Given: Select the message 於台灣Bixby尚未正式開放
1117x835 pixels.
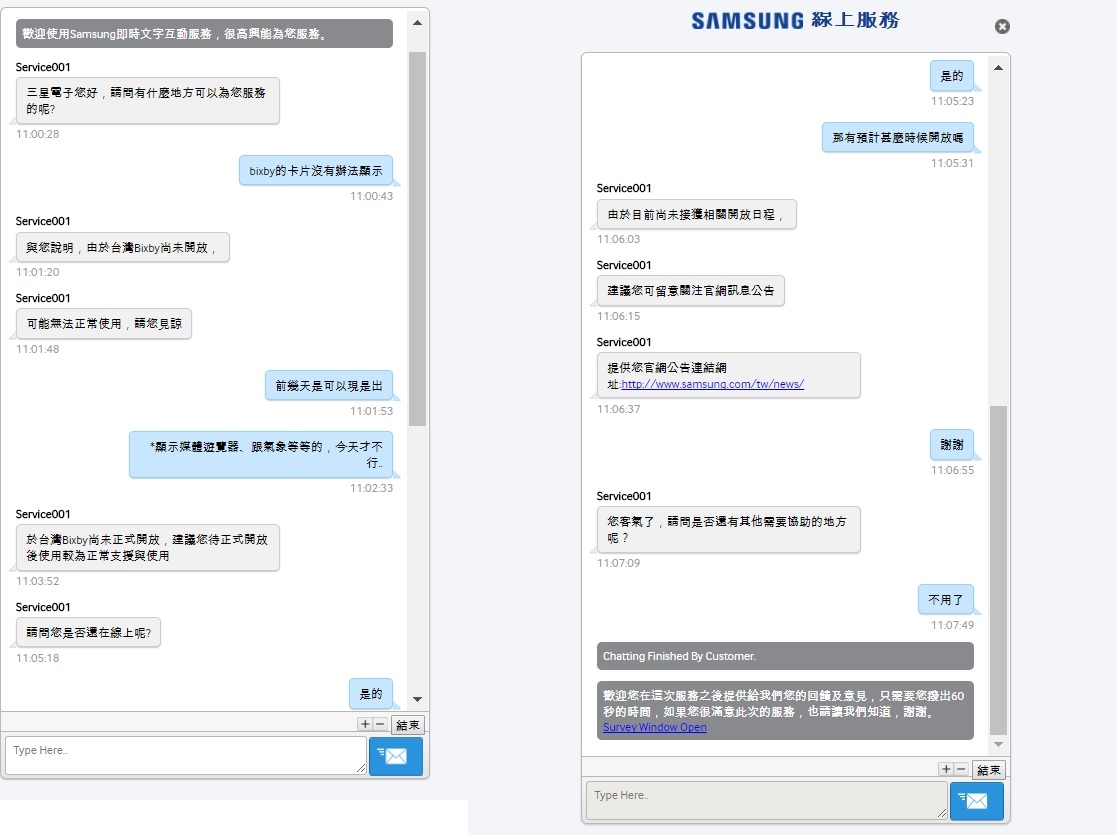Looking at the screenshot, I should [x=147, y=547].
